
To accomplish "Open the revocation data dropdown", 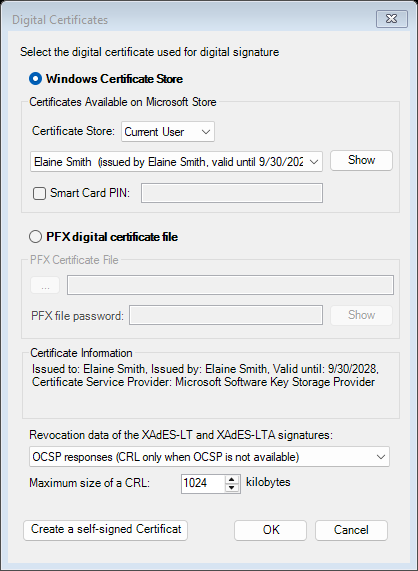I will coord(209,457).
